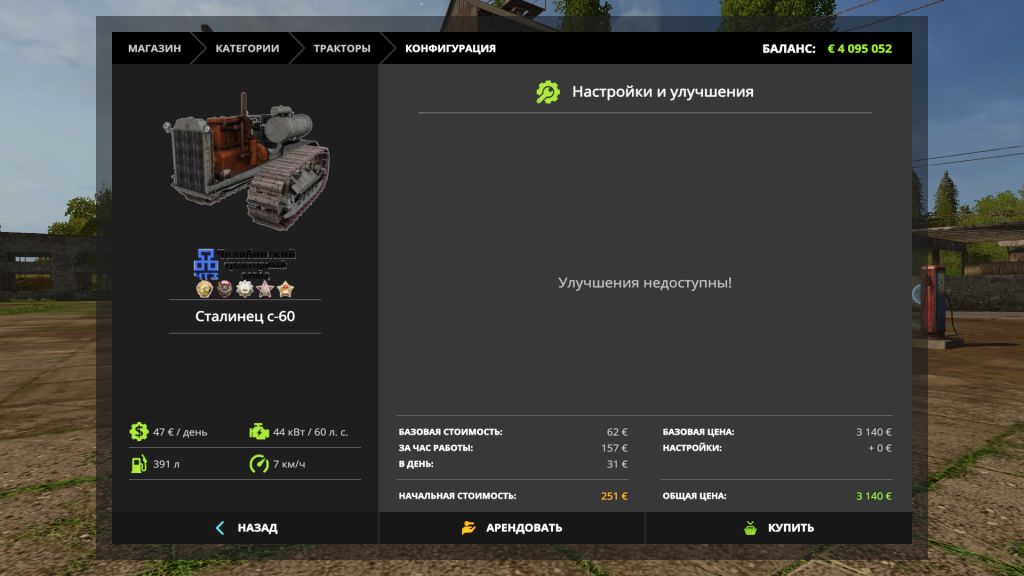
Task: Click the ОБЩАЯ ЦЕНА total of 3 140 €
Action: [x=873, y=496]
